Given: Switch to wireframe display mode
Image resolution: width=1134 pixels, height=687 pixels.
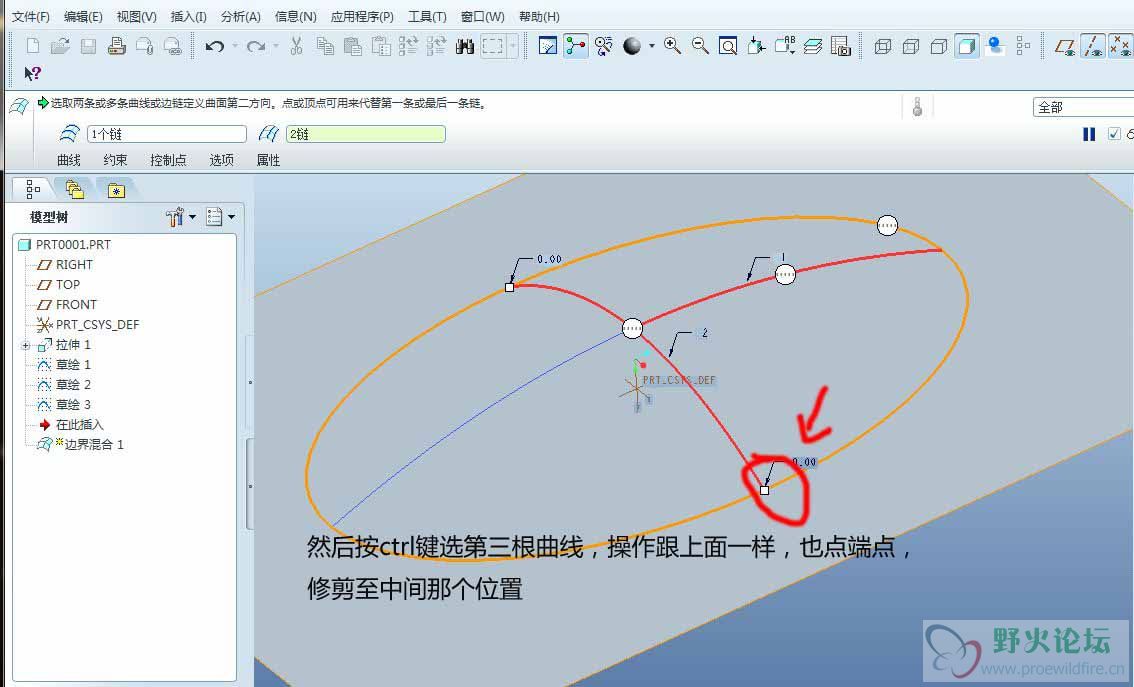Looking at the screenshot, I should pos(882,47).
